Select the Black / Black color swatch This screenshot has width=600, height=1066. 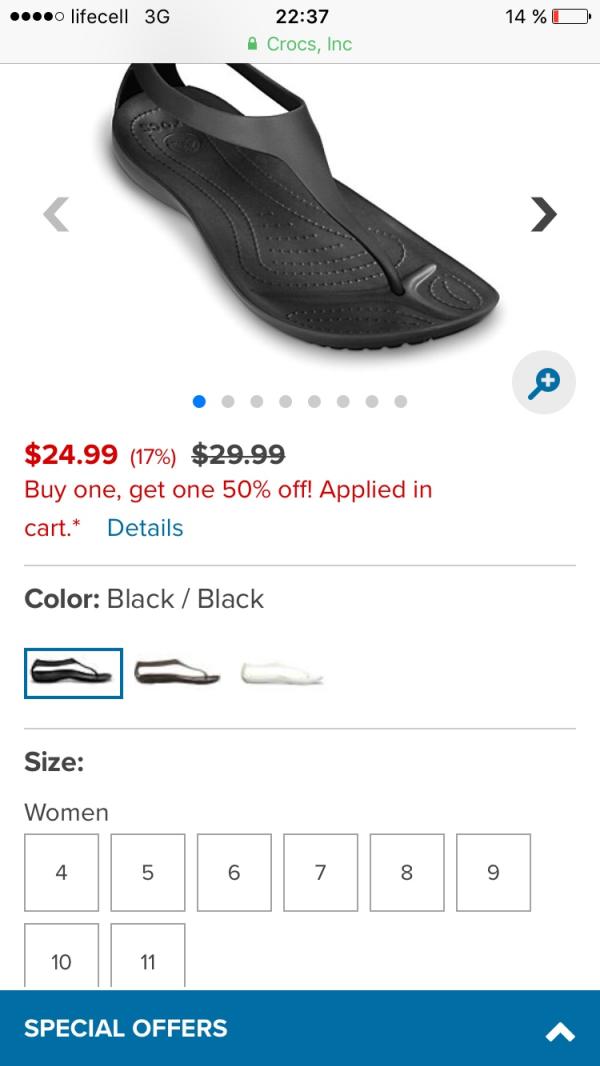(74, 673)
